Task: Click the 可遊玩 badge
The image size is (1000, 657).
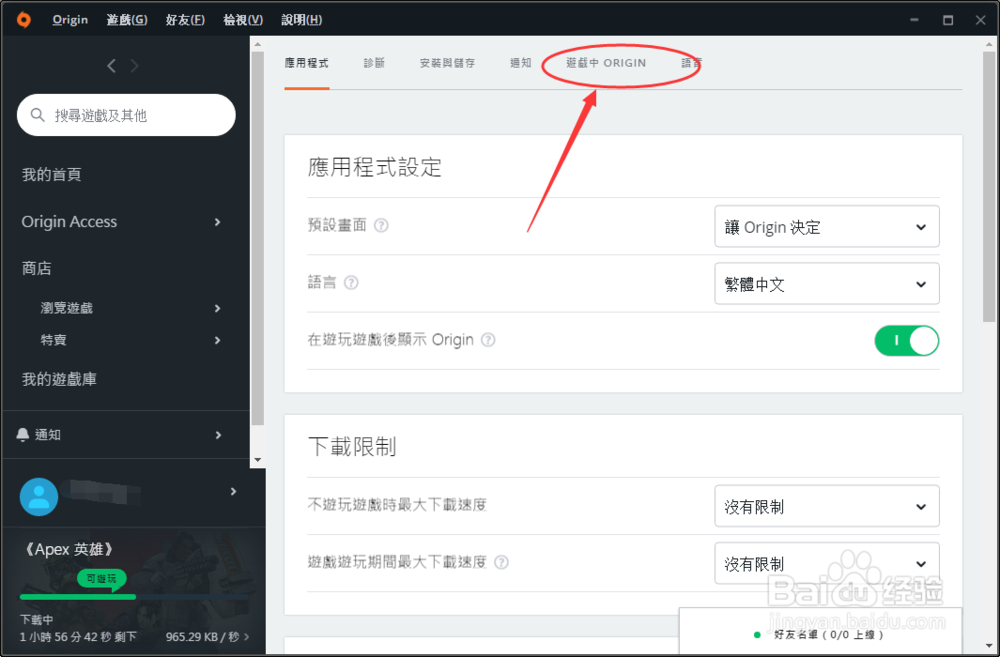Action: [101, 579]
